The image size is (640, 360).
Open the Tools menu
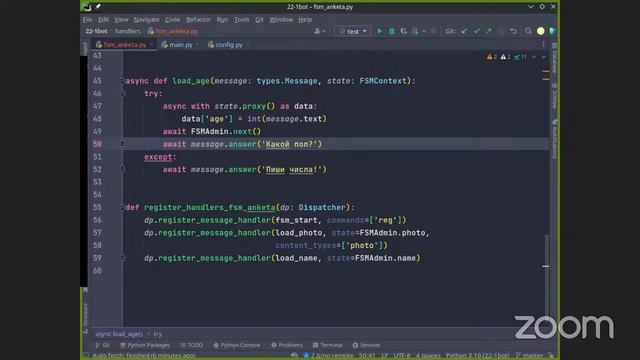(242, 19)
